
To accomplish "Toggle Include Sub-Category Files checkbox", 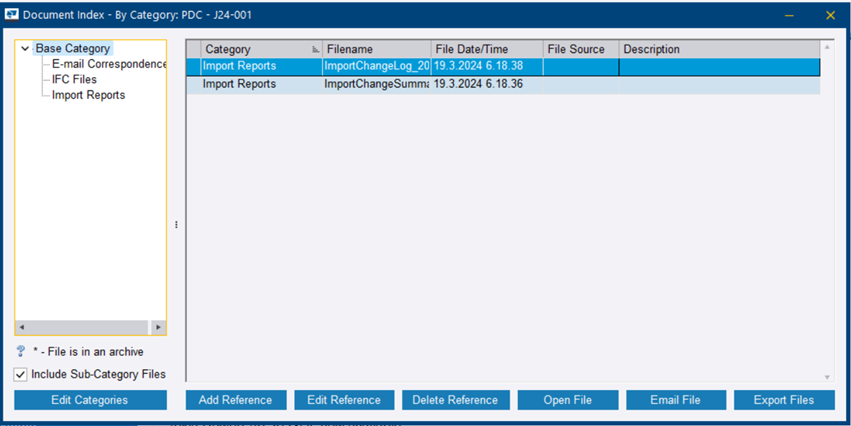I will tap(21, 374).
